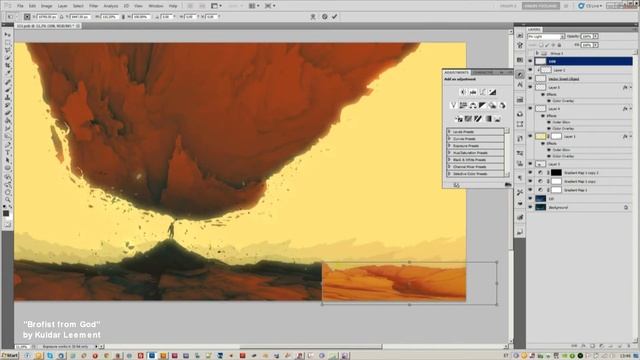Add a Curves adjustment from the icons

pyautogui.click(x=483, y=92)
